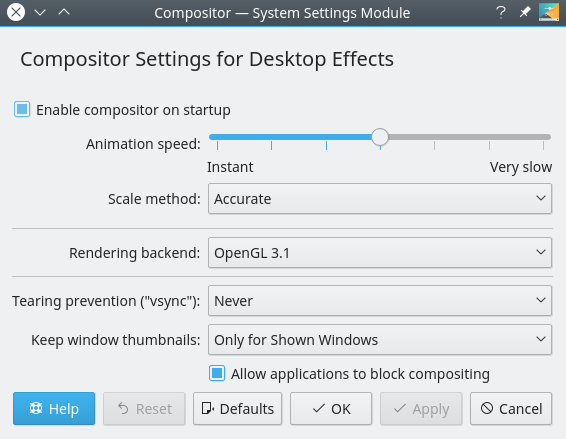Expand the Keep window thumbnails combo box

[380, 340]
